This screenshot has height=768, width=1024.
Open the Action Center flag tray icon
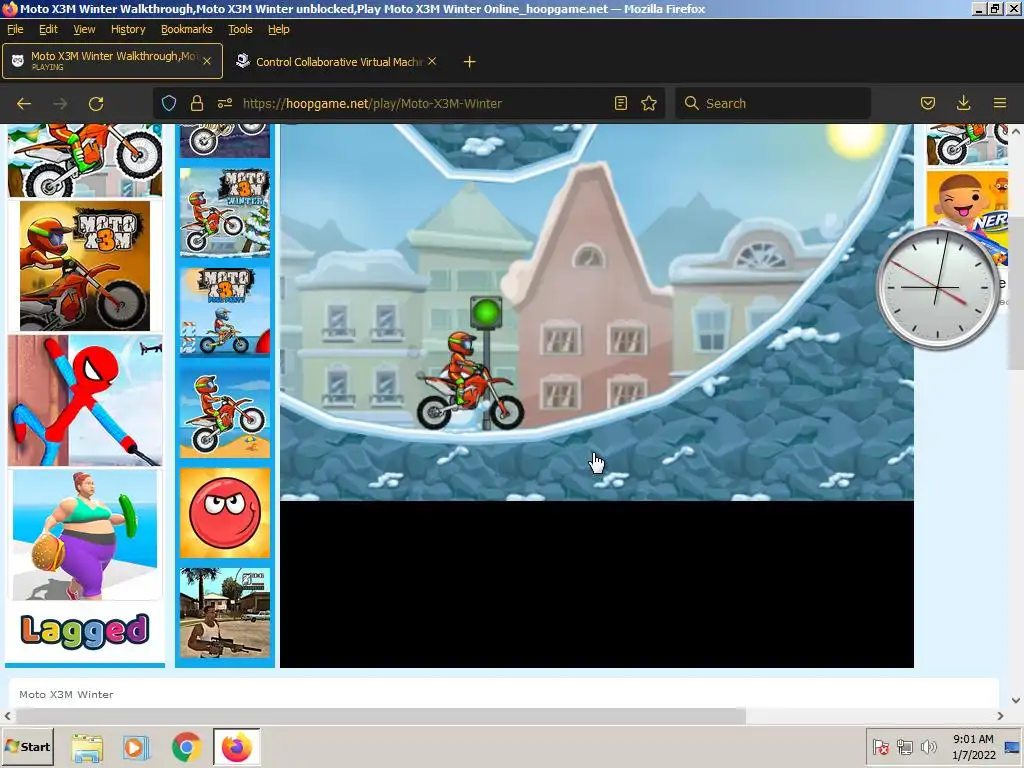pyautogui.click(x=881, y=746)
